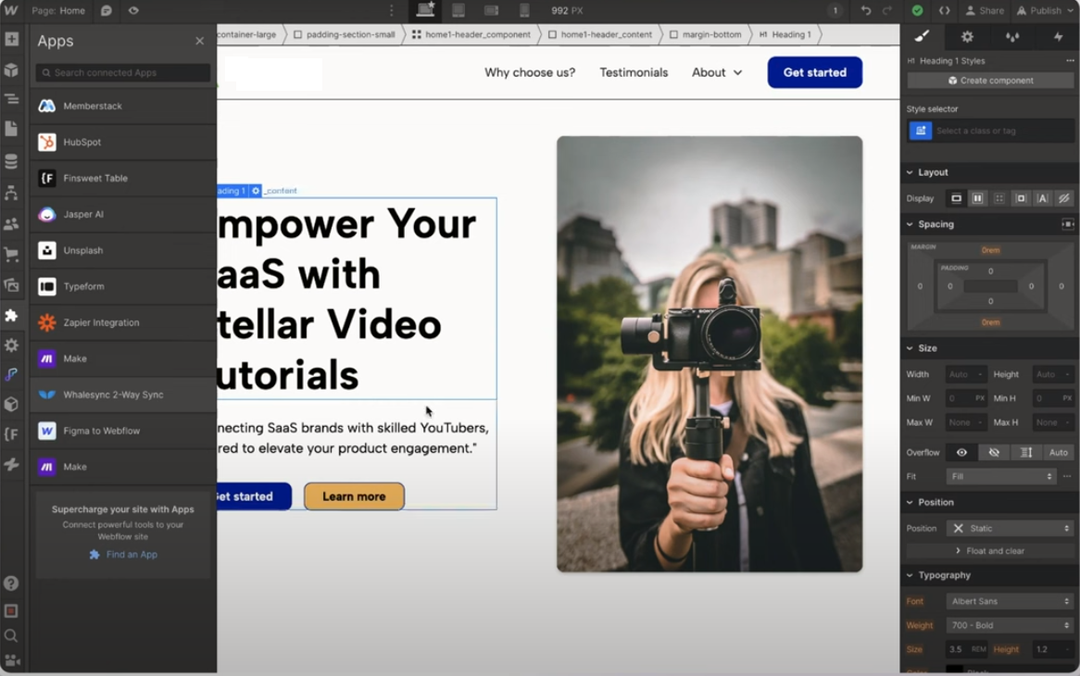1080x676 pixels.
Task: Click the Share button
Action: click(984, 10)
